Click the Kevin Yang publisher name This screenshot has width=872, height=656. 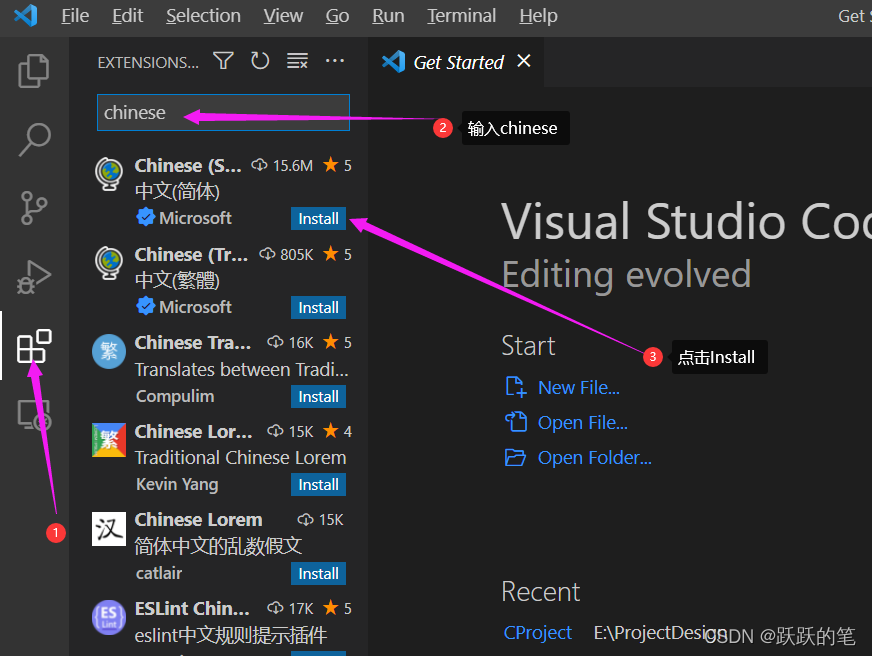click(x=177, y=484)
